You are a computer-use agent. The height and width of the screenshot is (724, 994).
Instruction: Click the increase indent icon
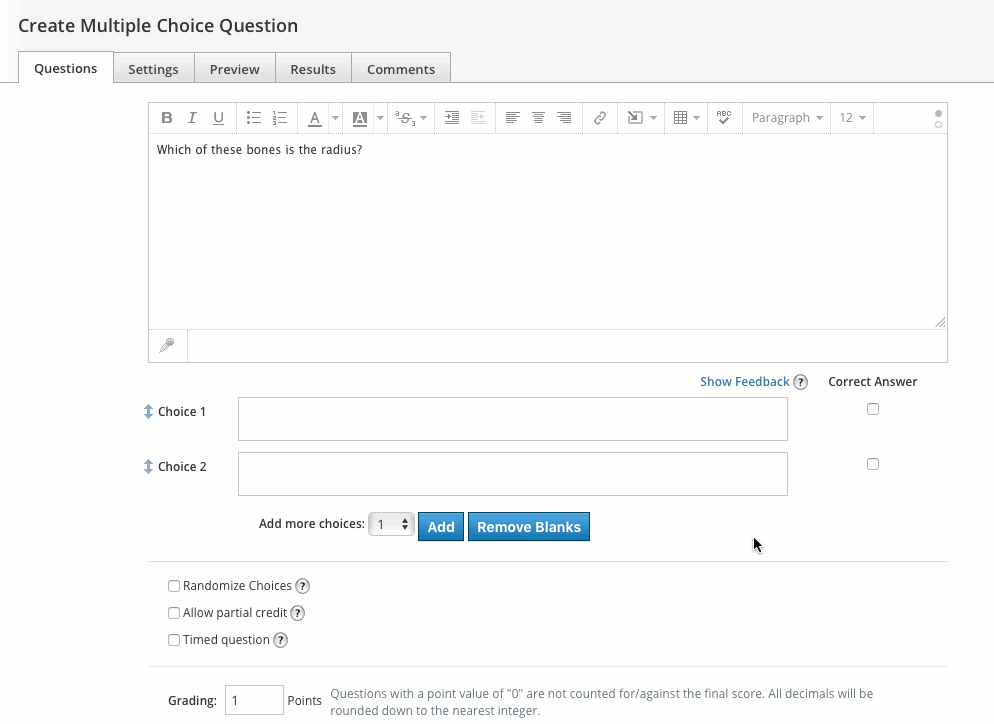point(452,118)
